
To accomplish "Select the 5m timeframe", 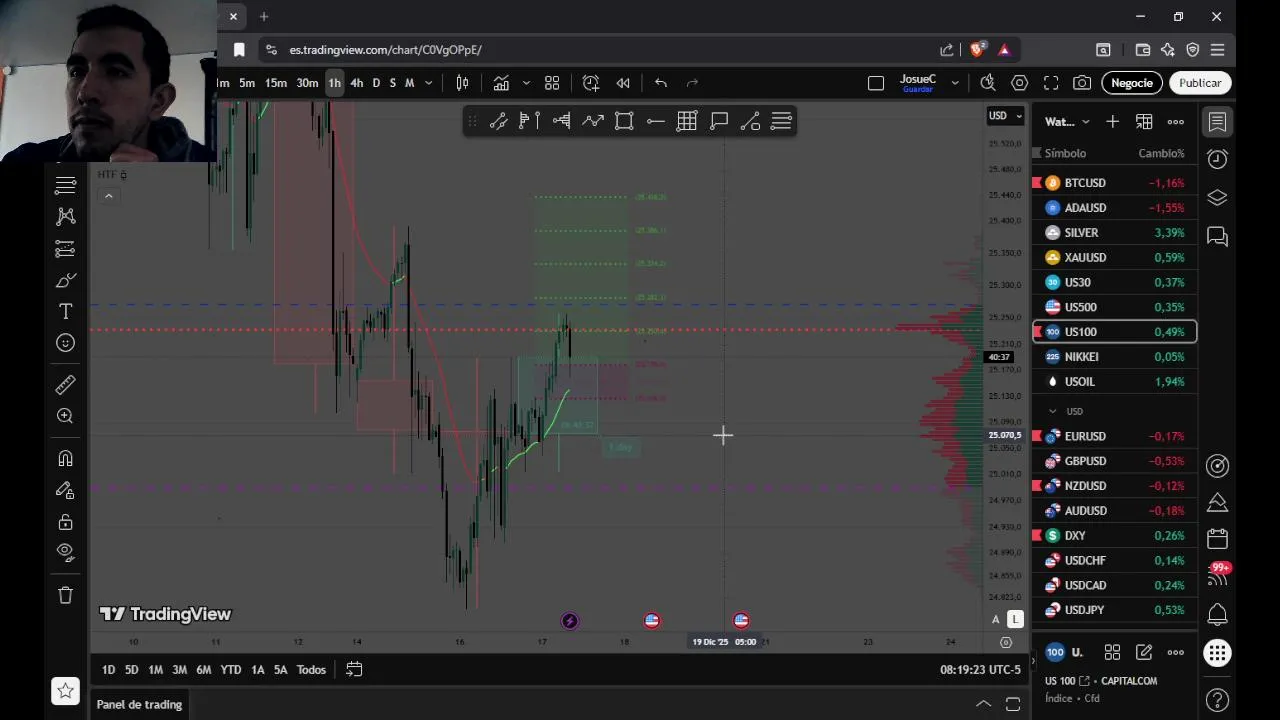I will 247,83.
